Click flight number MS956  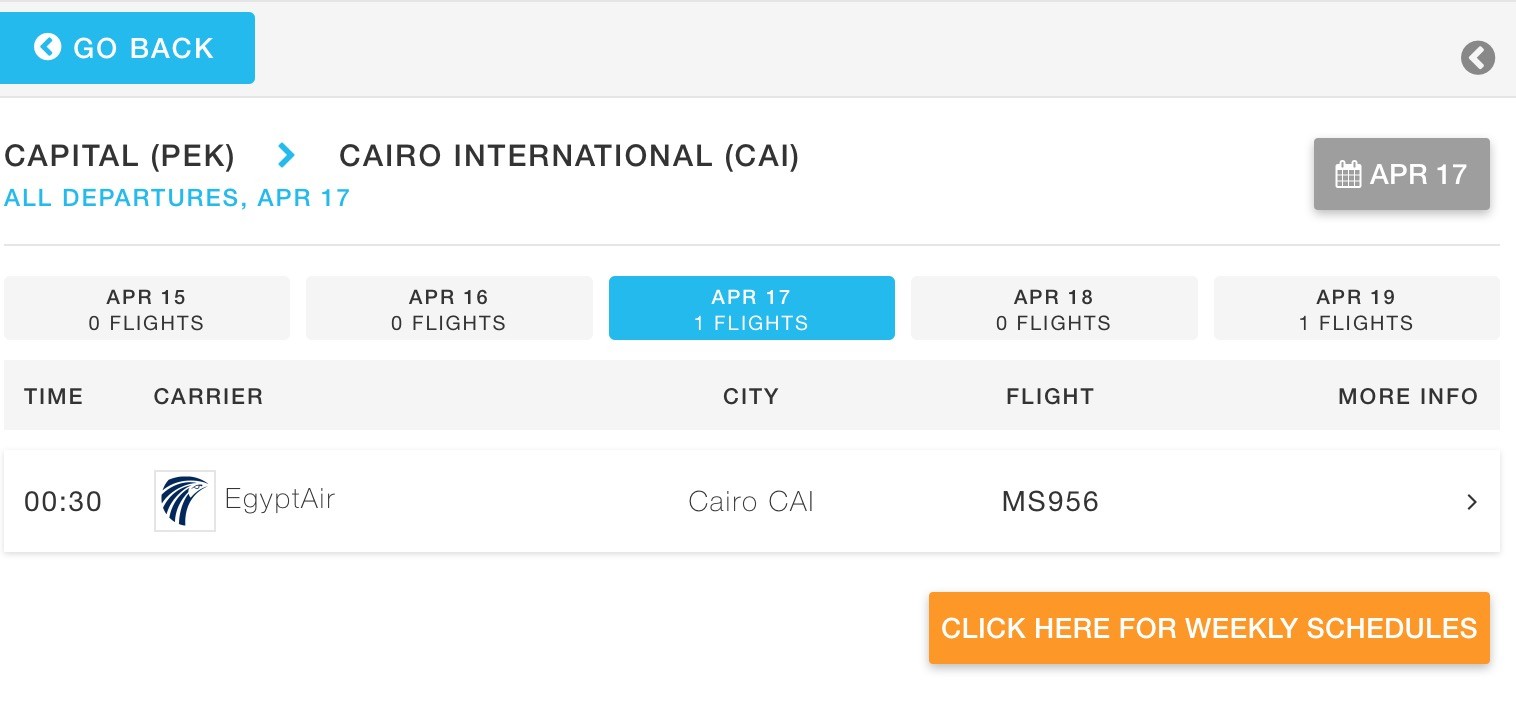tap(1050, 501)
